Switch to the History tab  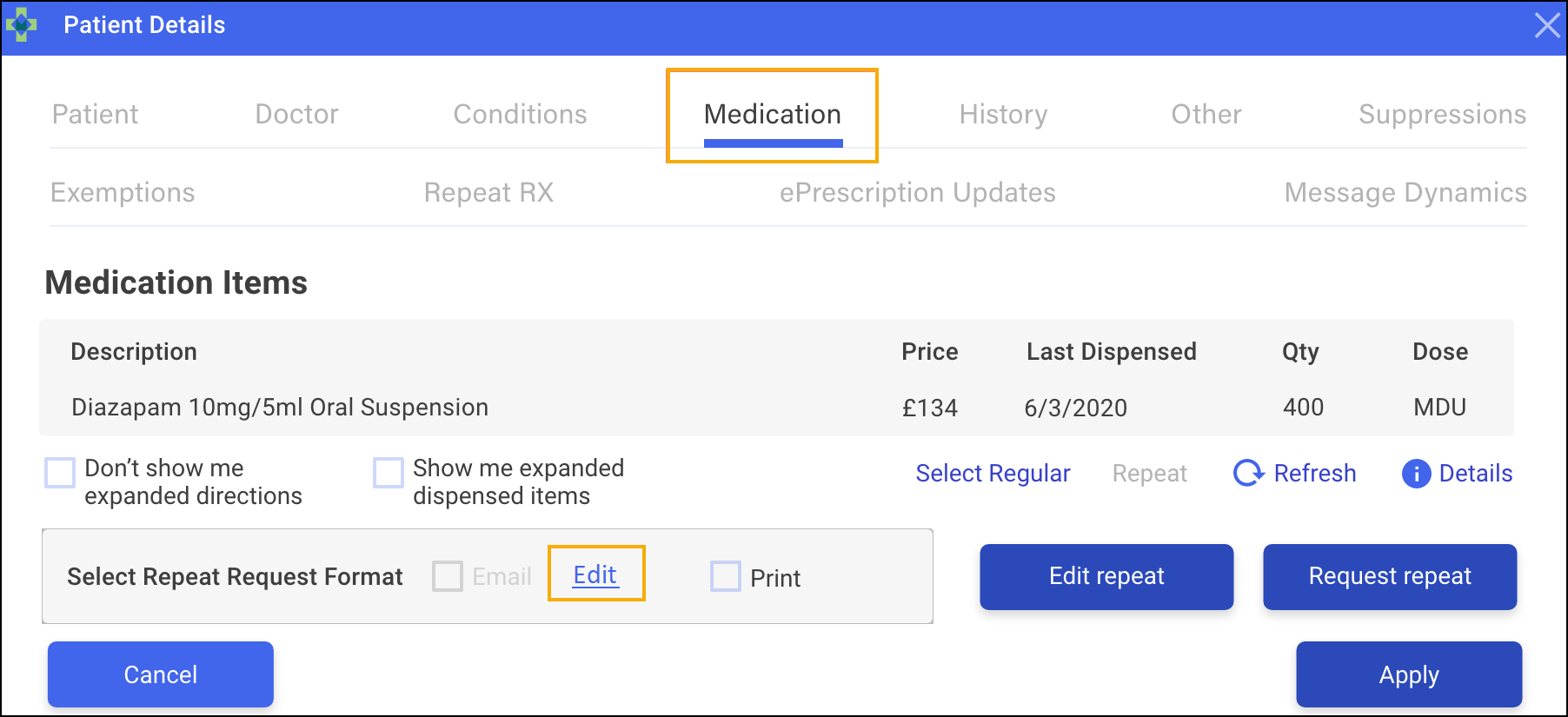coord(1003,114)
